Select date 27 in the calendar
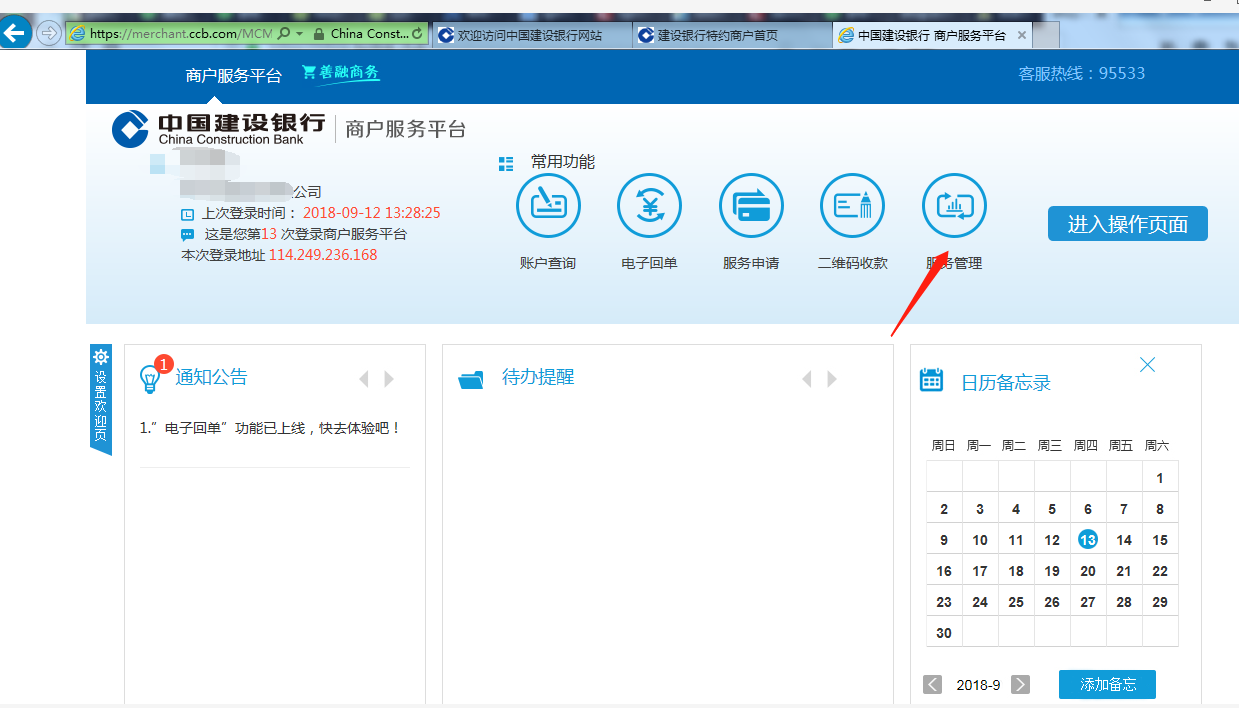 1088,602
